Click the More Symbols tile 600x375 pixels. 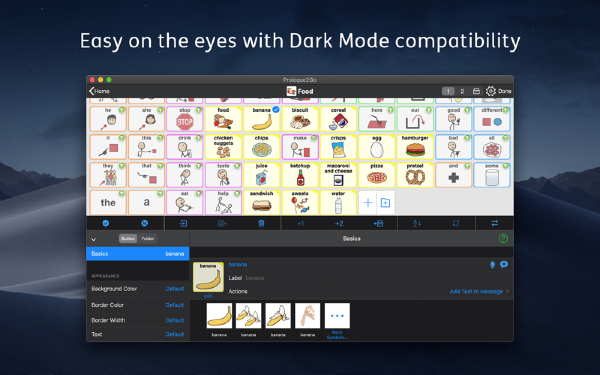tap(337, 321)
